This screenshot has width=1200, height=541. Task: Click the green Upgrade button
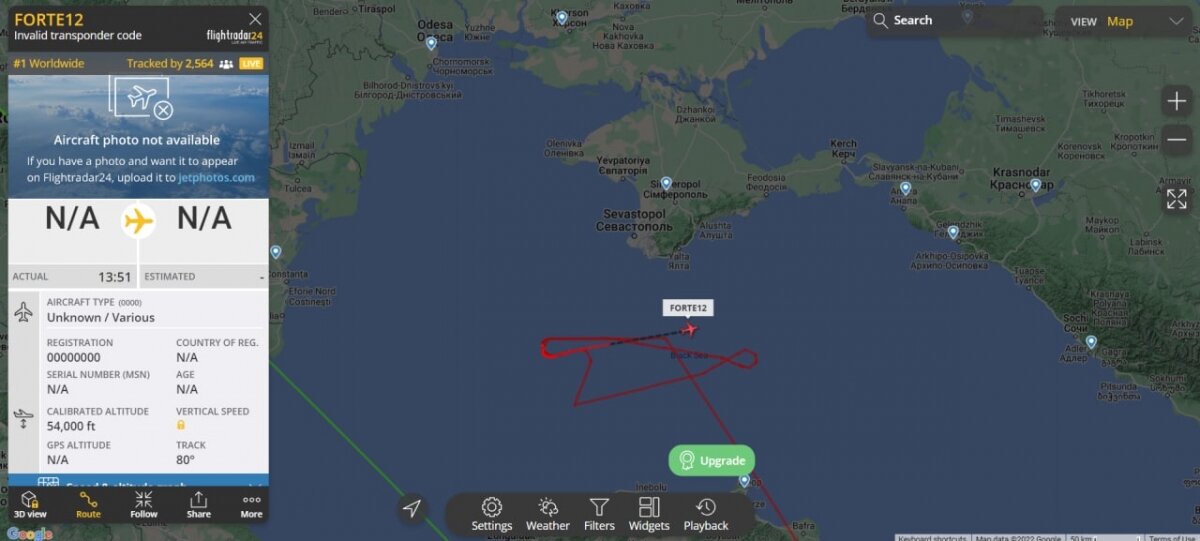(712, 461)
